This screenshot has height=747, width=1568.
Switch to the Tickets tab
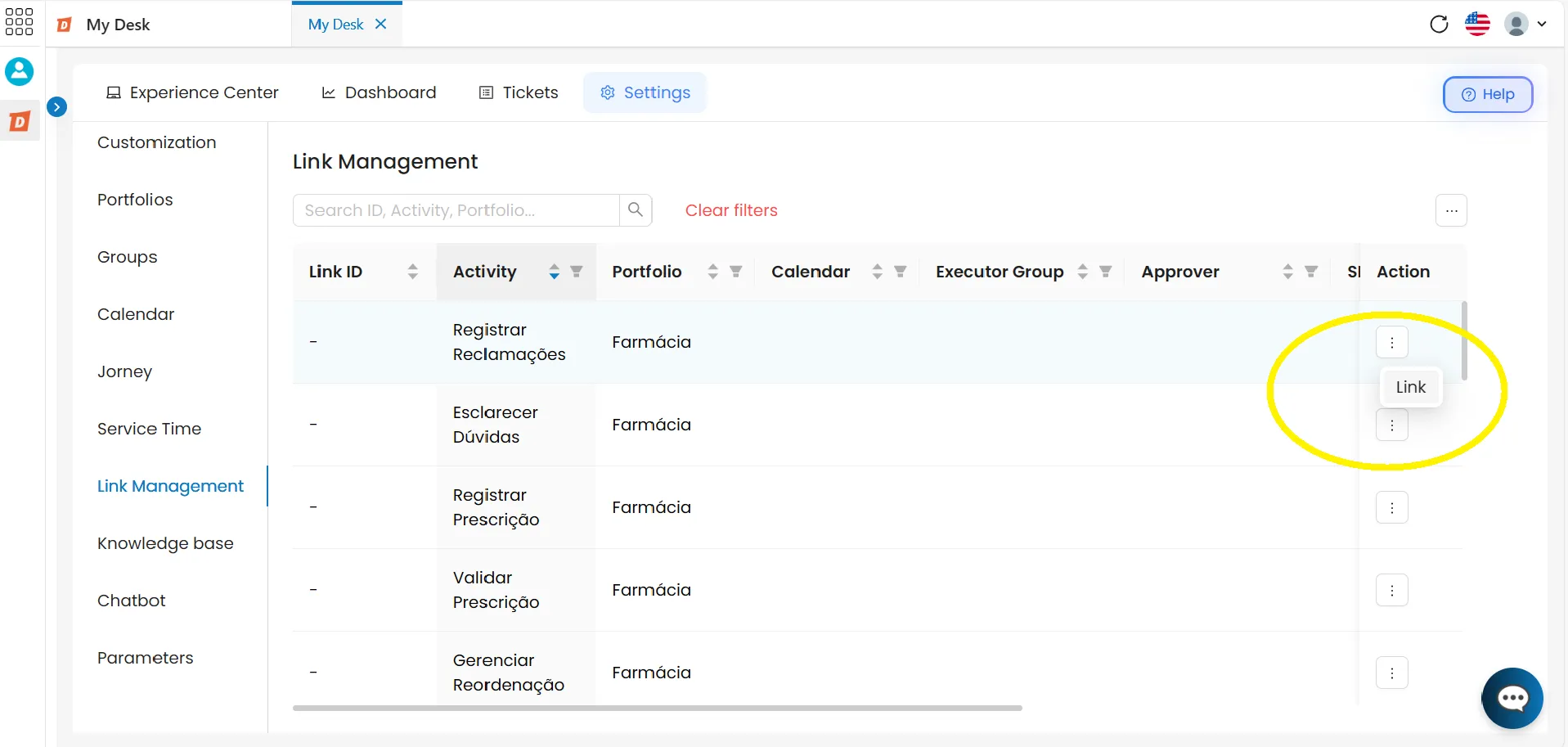click(x=519, y=92)
